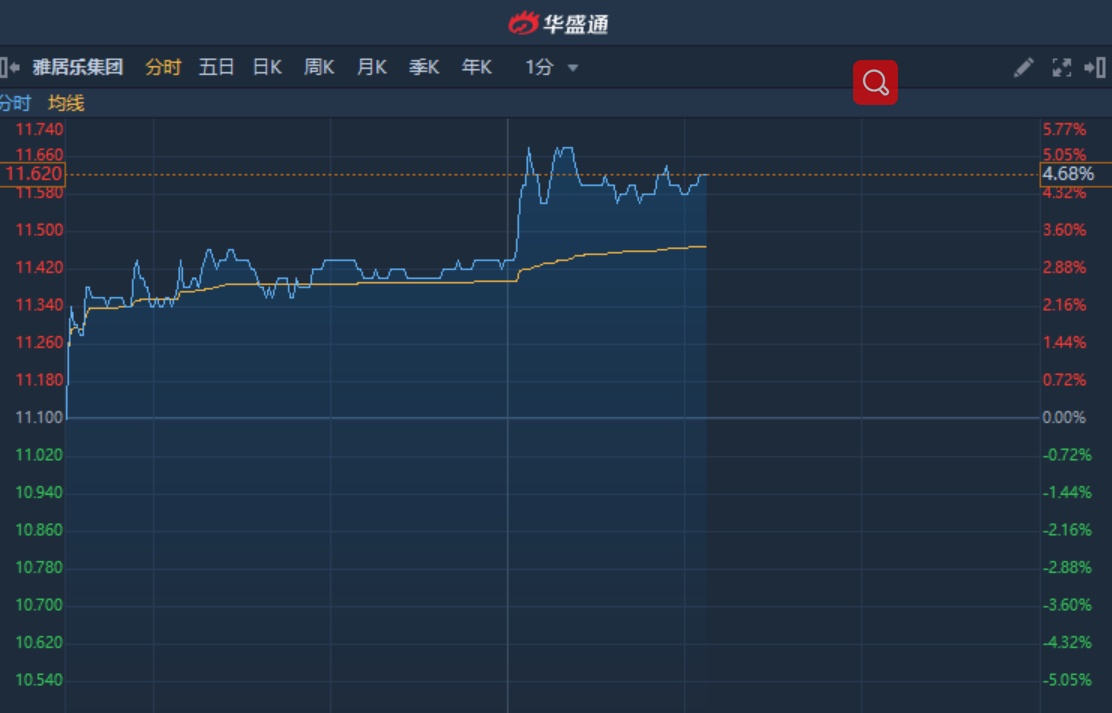This screenshot has height=713, width=1112.
Task: Collapse the right side panel
Action: click(x=1094, y=67)
